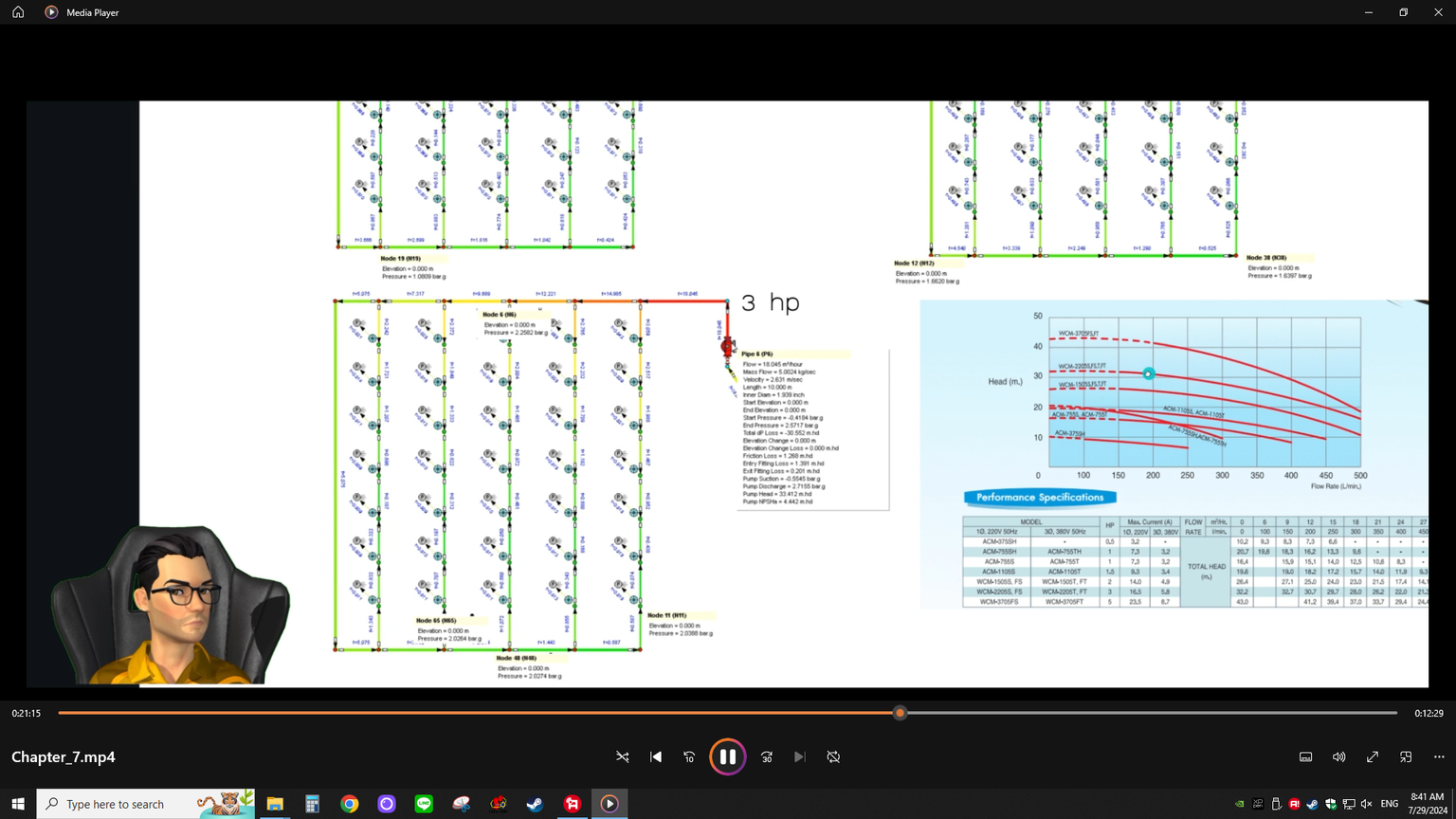The width and height of the screenshot is (1456, 819).
Task: Open File Explorer from taskbar
Action: tap(275, 804)
